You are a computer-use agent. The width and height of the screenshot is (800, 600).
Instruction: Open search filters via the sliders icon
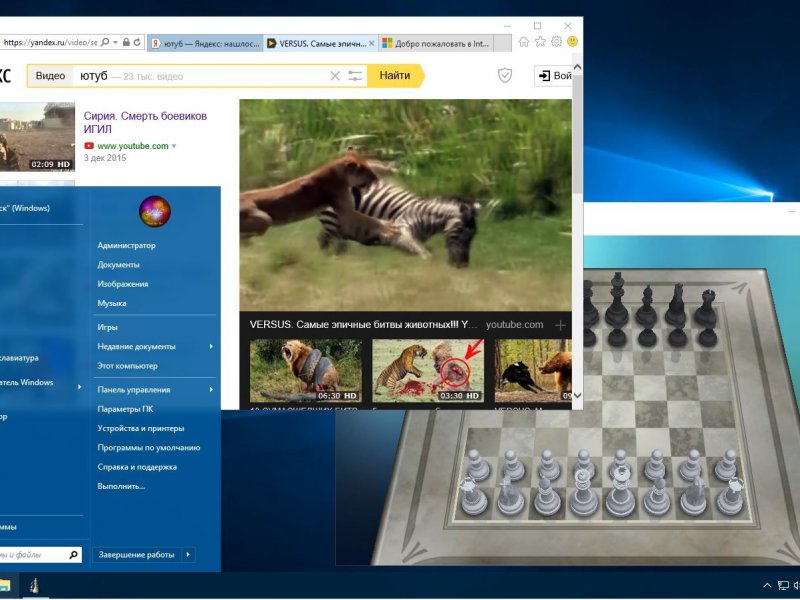click(355, 76)
